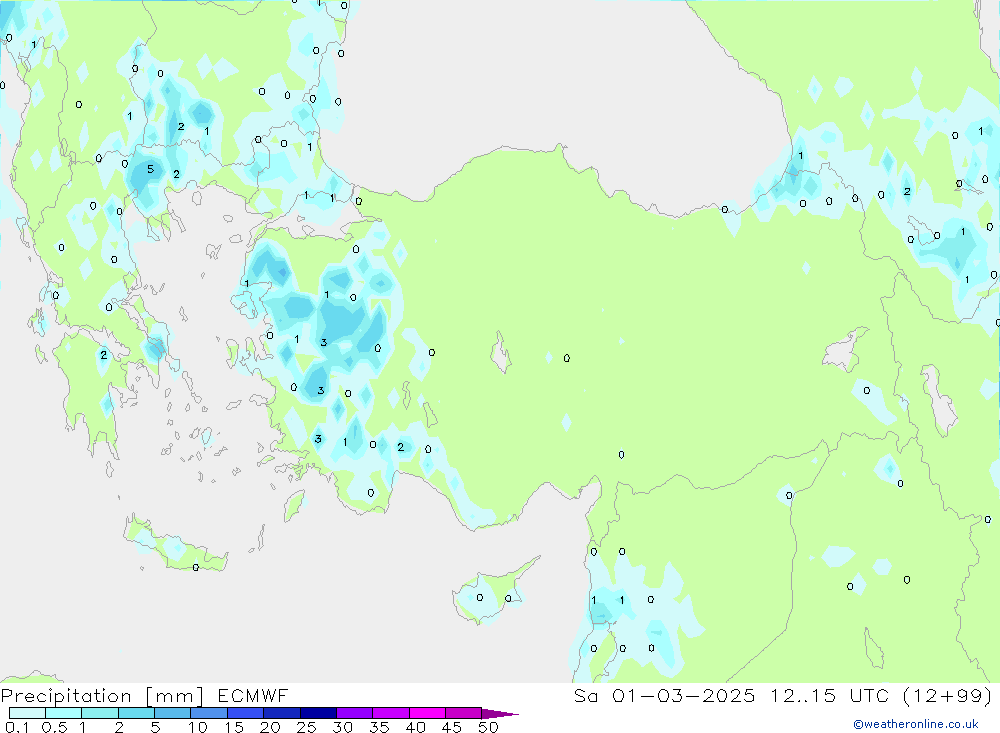Click the '(12+99)' forecast offset text
The image size is (1000, 733).
click(x=948, y=696)
